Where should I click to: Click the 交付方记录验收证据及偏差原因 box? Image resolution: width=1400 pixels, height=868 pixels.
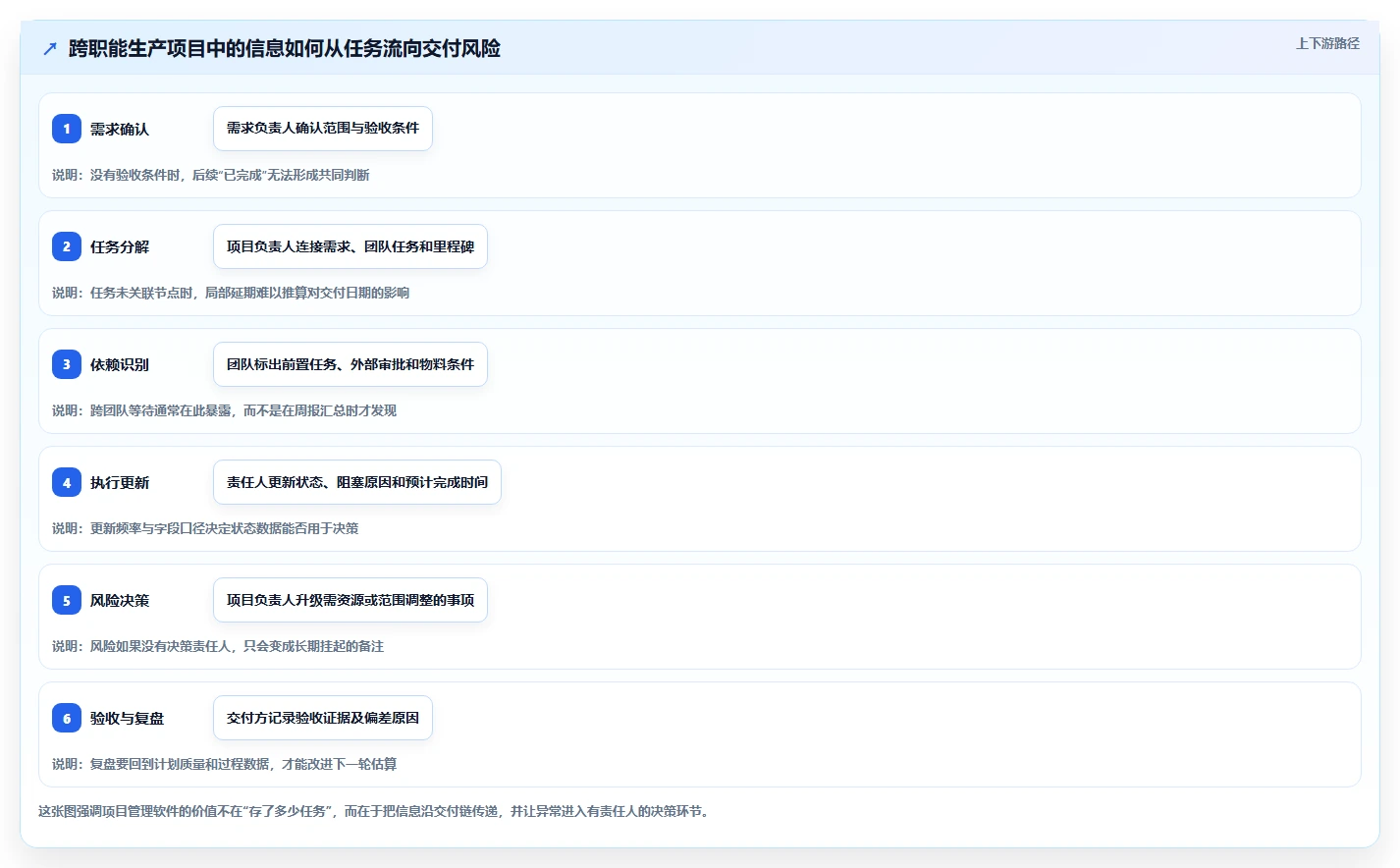point(323,718)
